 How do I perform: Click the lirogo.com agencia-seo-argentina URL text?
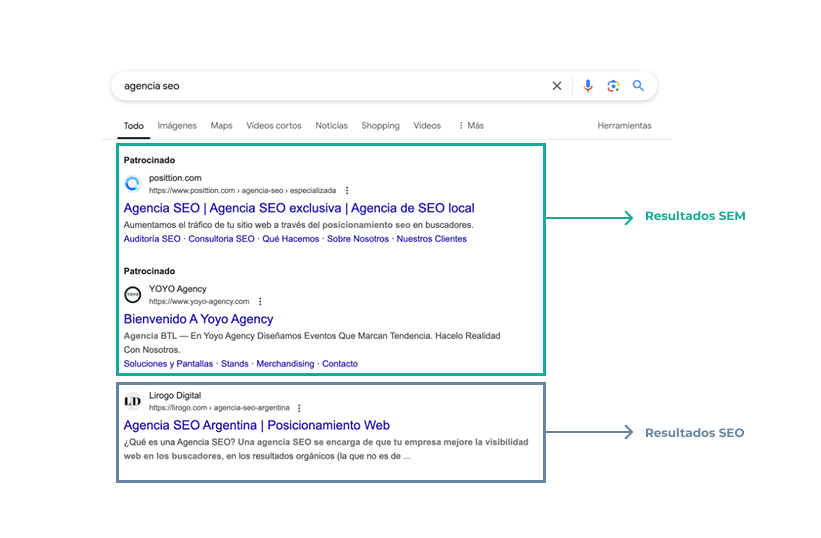[x=219, y=408]
